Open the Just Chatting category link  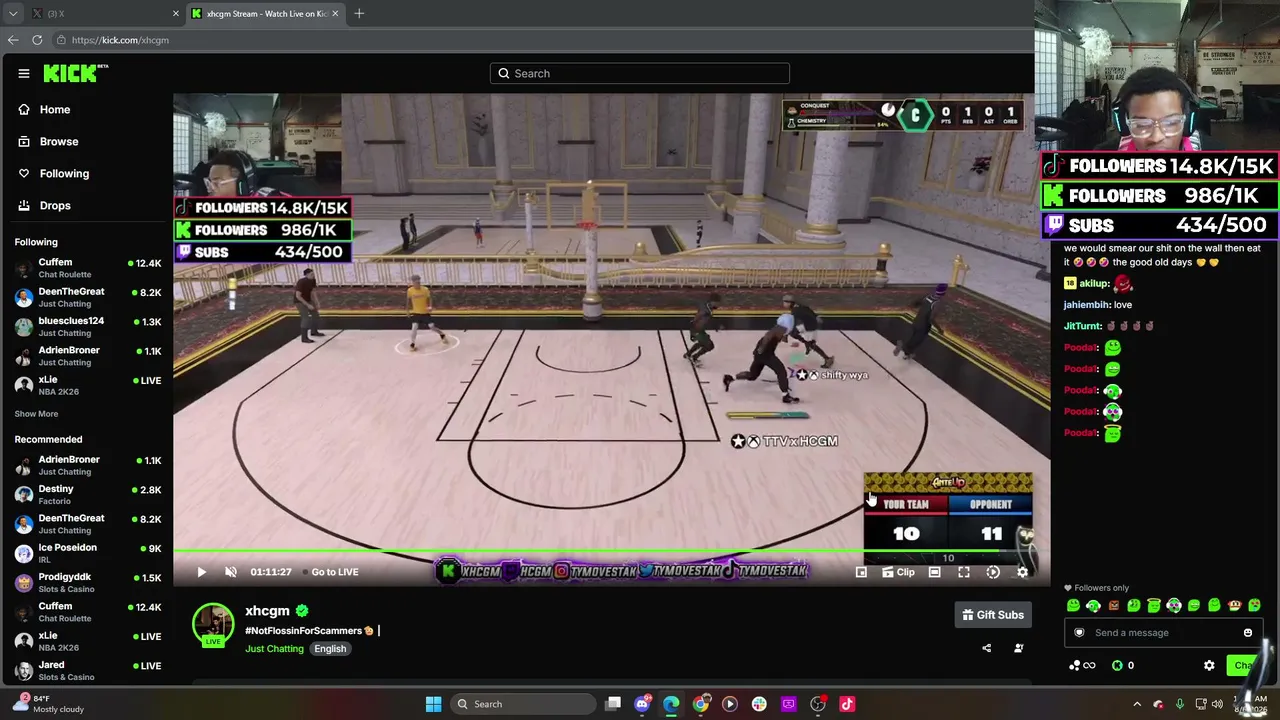click(x=274, y=649)
